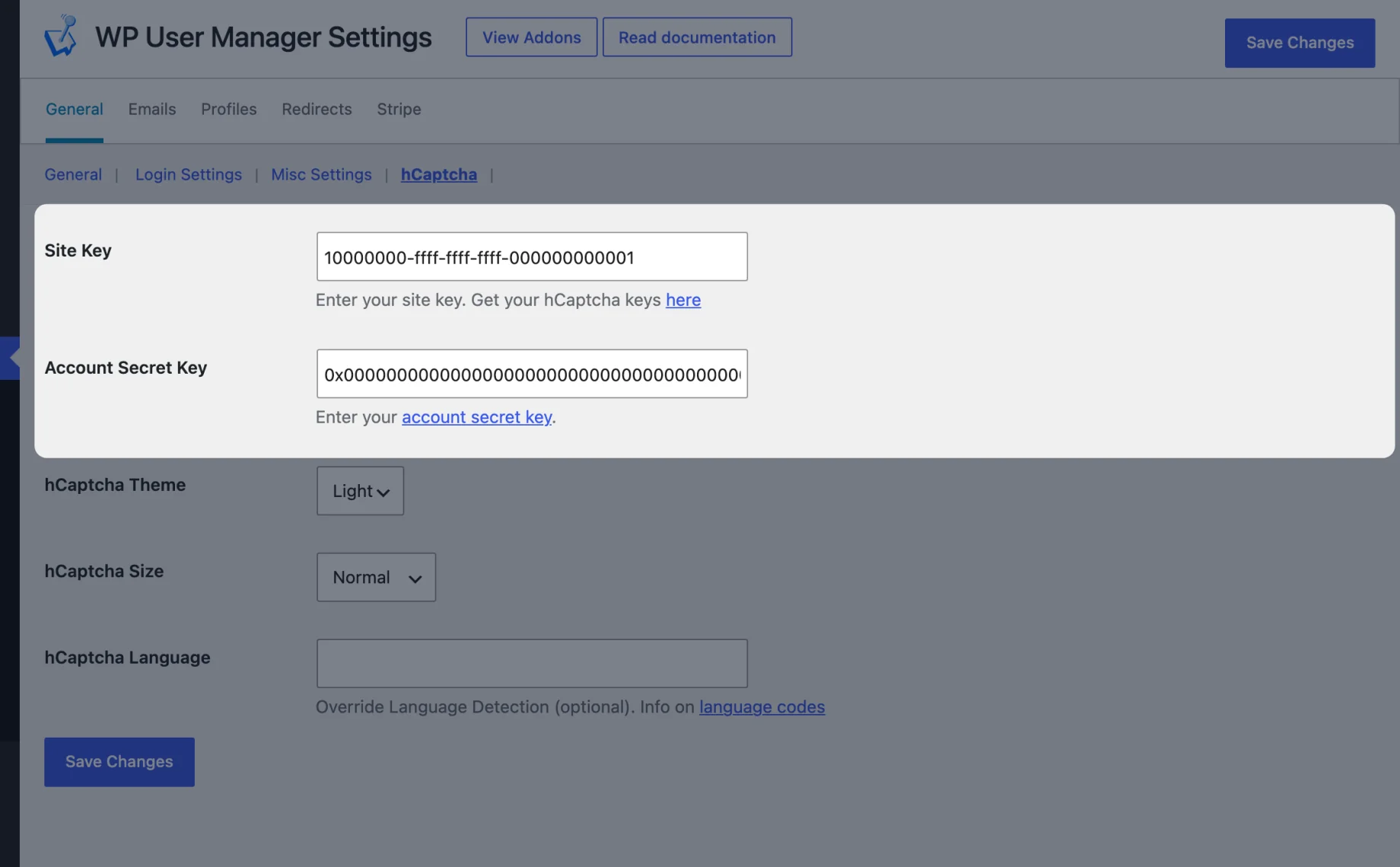Focus the Account Secret Key field
1400x867 pixels.
[532, 374]
